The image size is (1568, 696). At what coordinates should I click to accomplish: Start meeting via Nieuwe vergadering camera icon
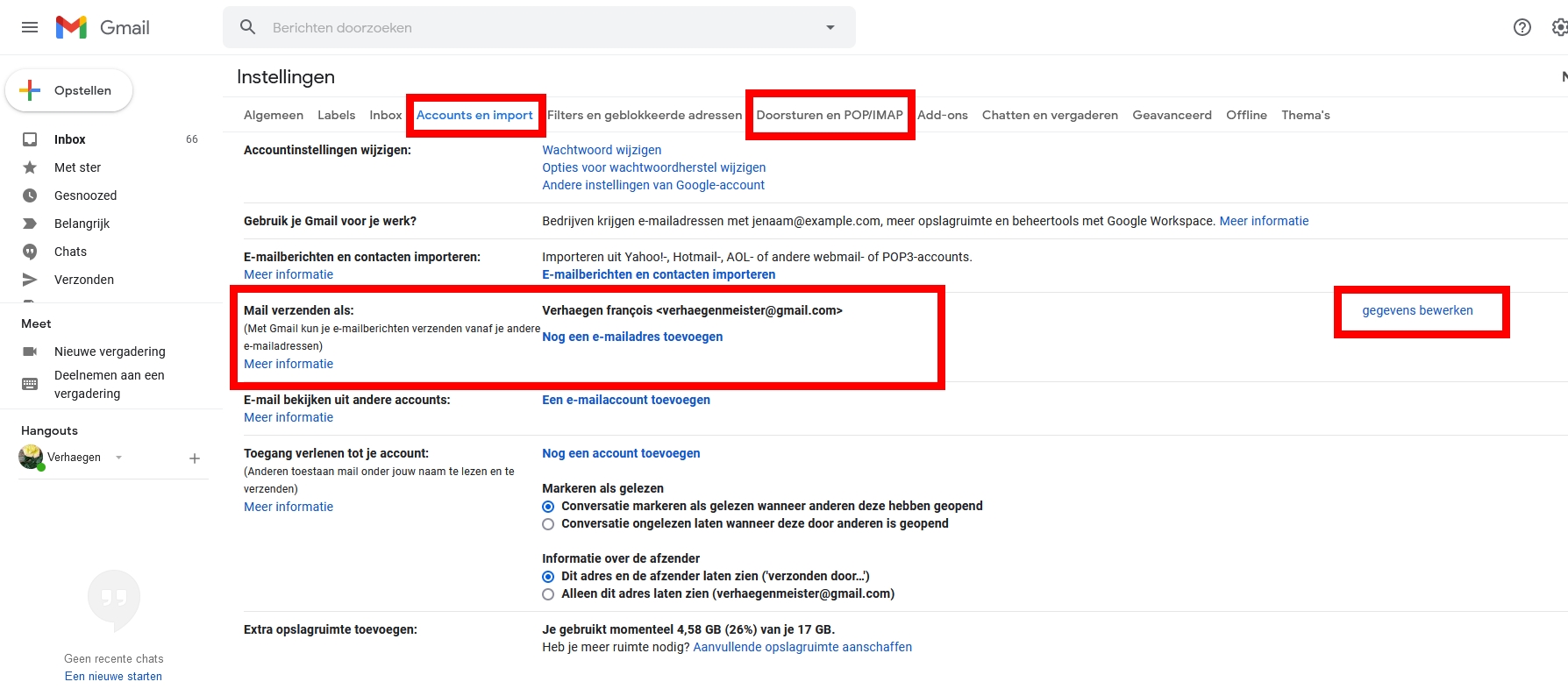point(30,352)
